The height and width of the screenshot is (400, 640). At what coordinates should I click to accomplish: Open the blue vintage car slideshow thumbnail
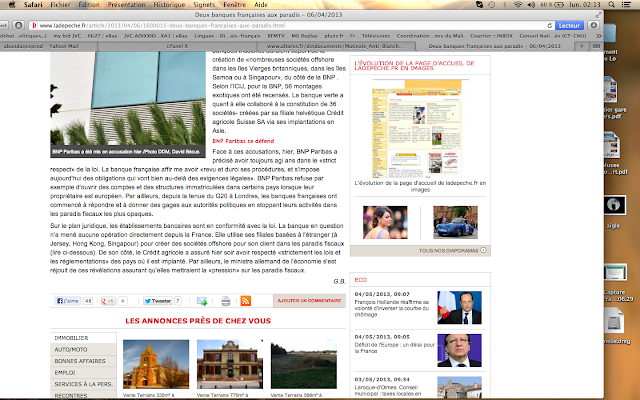[456, 222]
